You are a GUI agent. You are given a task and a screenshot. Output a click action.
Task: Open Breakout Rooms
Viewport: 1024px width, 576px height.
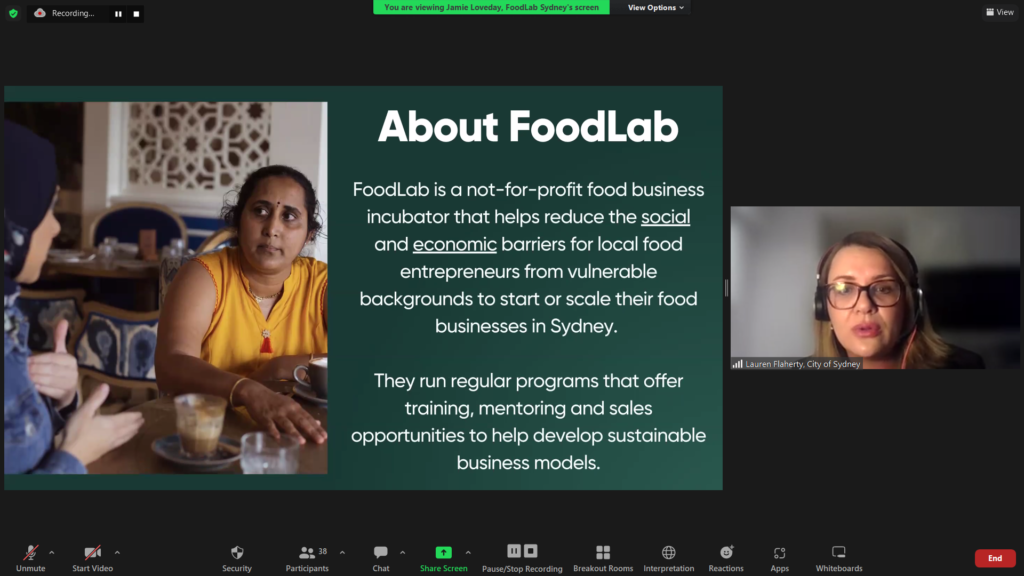pyautogui.click(x=603, y=558)
